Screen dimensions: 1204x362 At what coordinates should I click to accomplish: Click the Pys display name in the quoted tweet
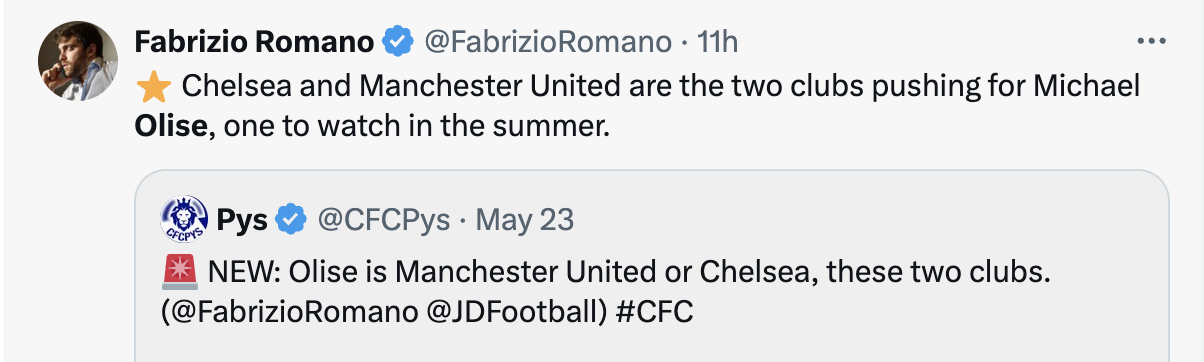click(243, 219)
